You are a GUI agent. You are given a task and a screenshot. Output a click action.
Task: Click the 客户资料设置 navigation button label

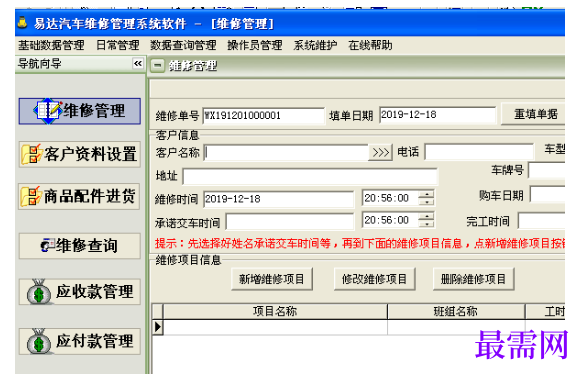[x=90, y=154]
